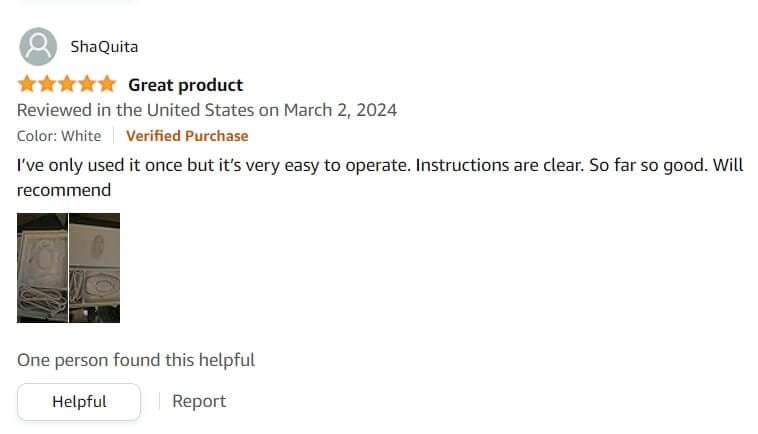
Task: Click the review body's first line
Action: tap(380, 165)
